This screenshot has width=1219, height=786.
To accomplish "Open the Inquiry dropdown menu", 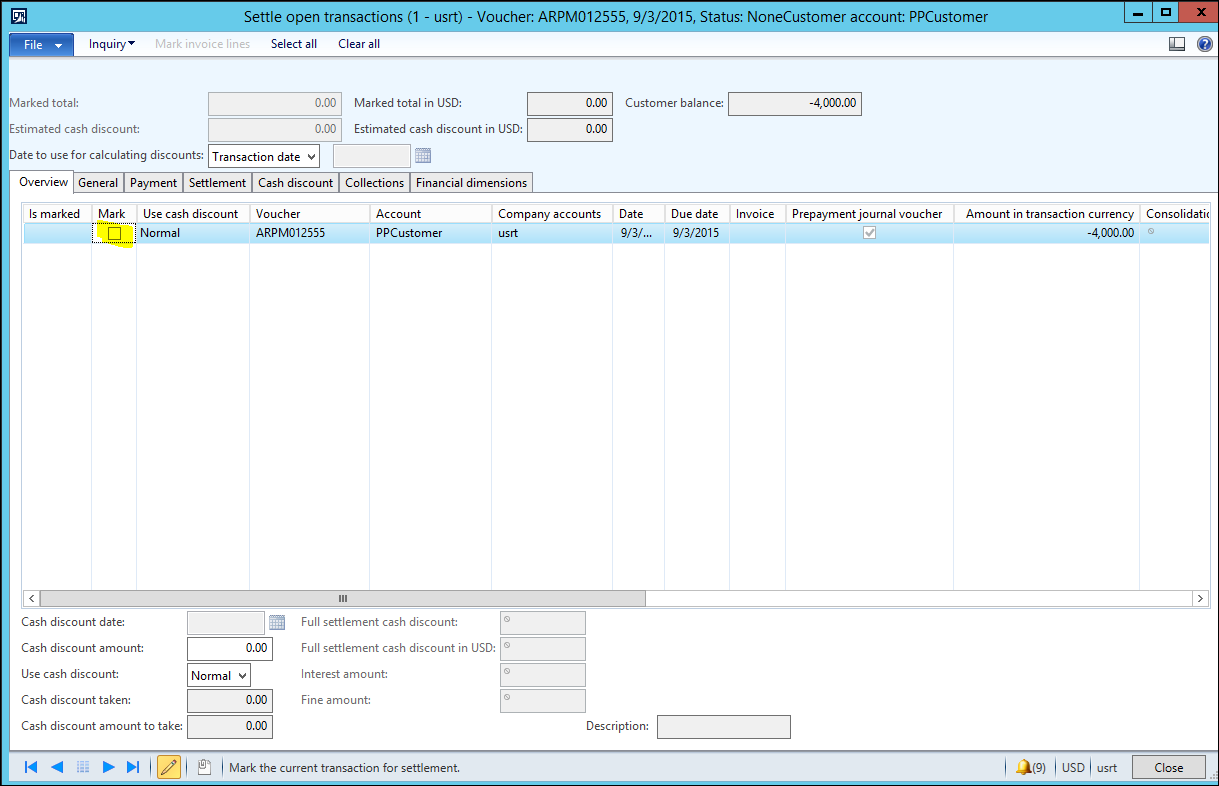I will click(111, 44).
